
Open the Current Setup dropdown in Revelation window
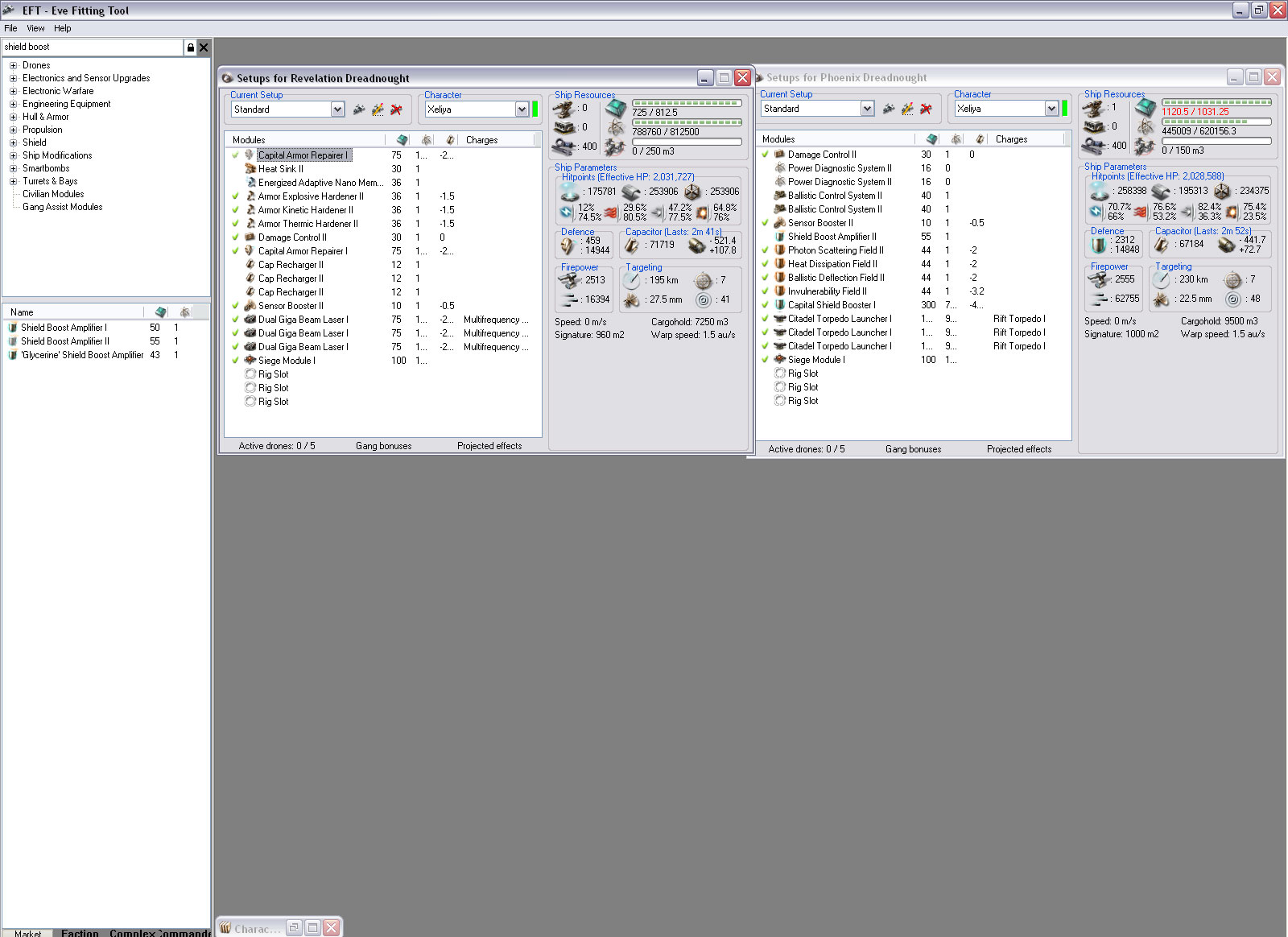click(338, 109)
